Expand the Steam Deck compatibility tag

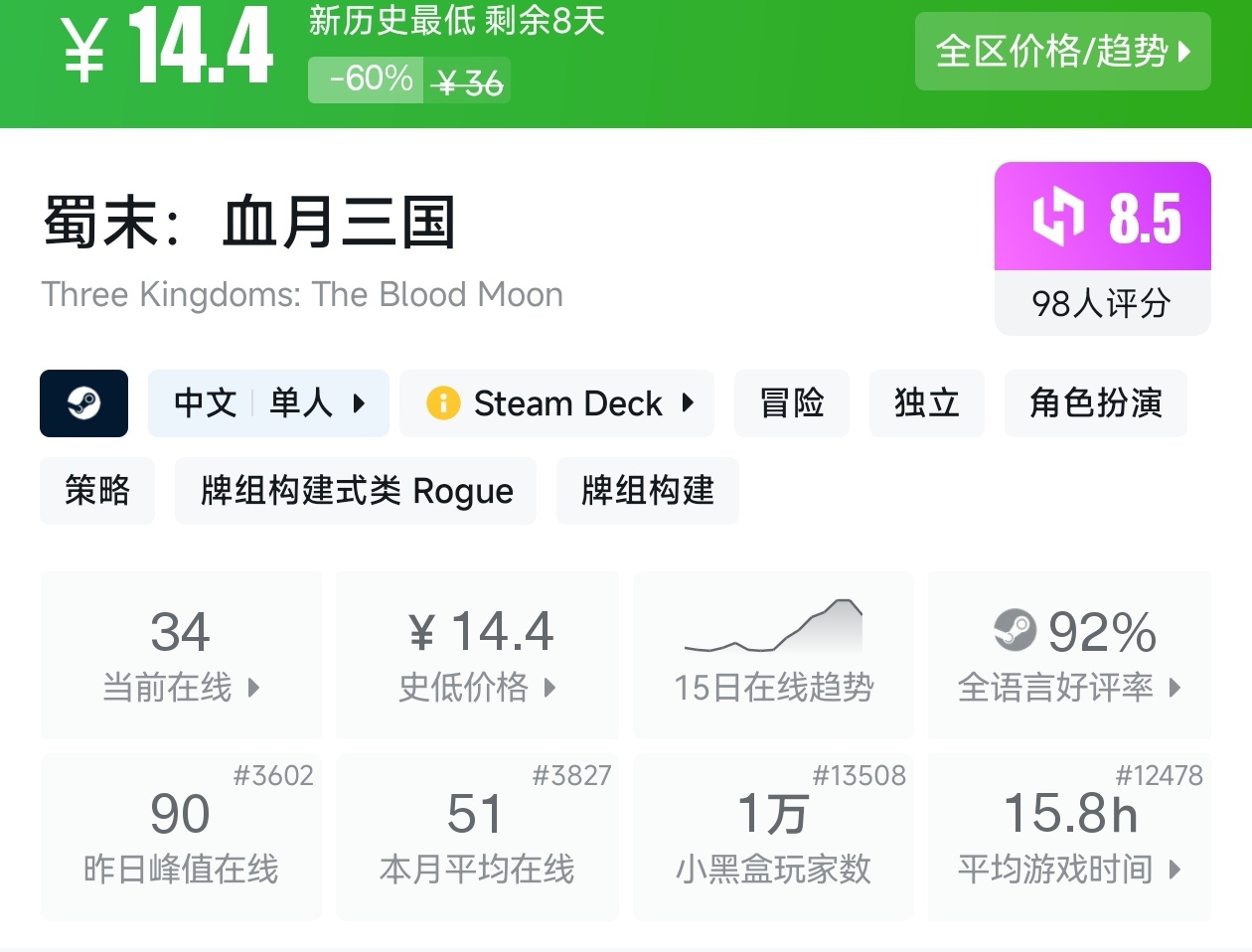tap(556, 403)
